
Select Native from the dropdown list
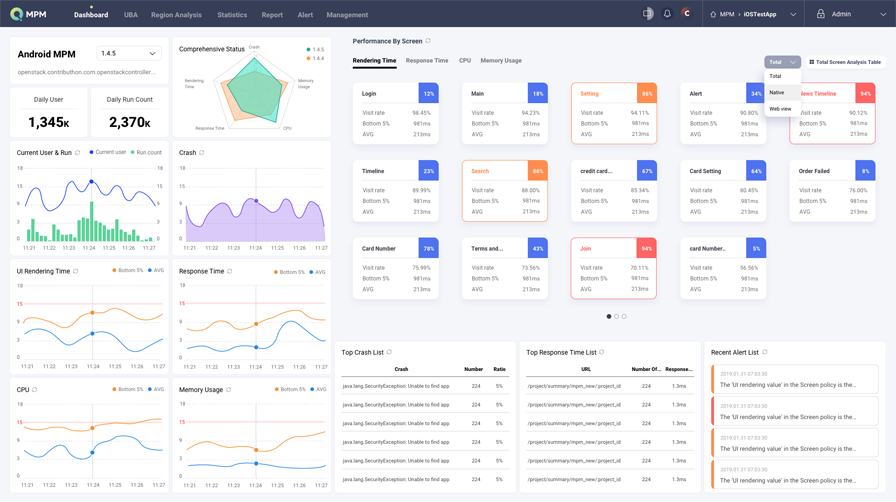(x=782, y=92)
